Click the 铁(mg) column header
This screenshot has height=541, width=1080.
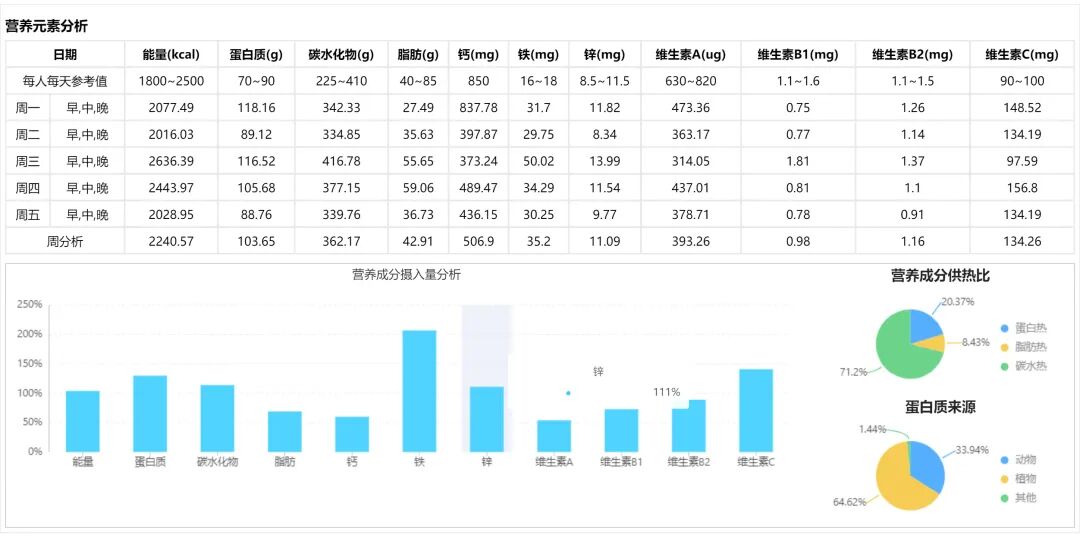(539, 54)
